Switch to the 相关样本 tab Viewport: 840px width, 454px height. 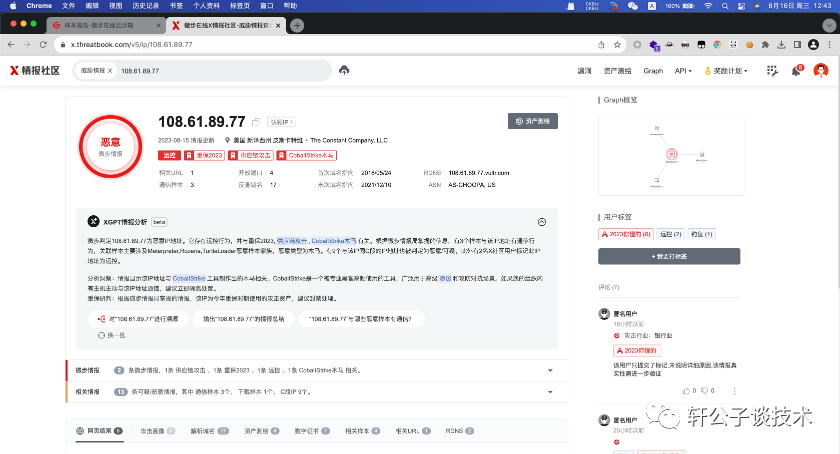363,430
